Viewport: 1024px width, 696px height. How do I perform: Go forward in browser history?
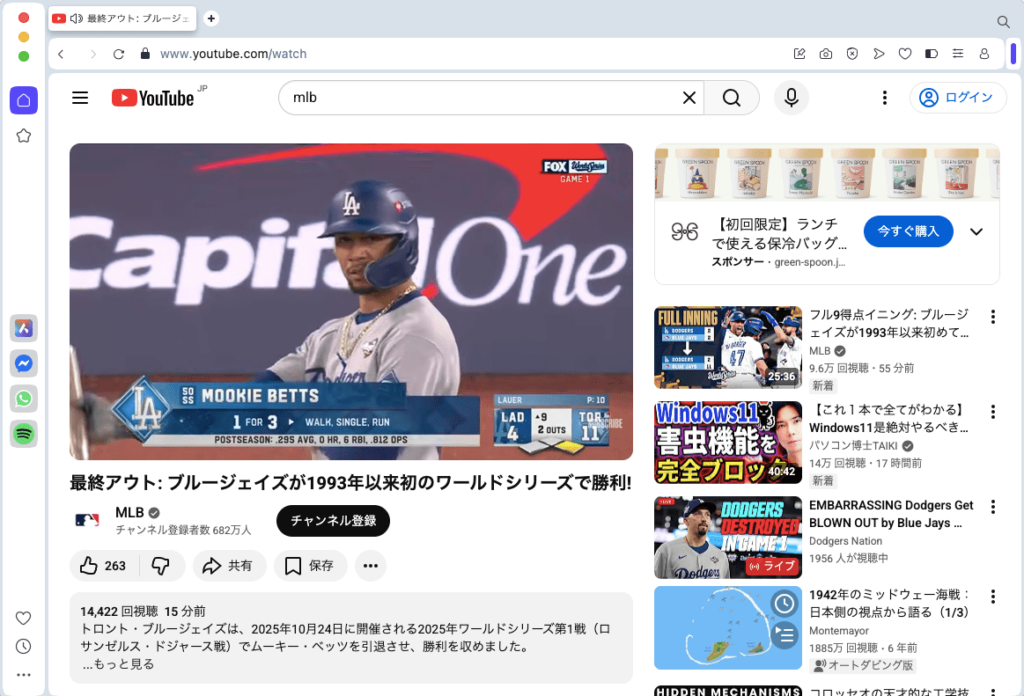[x=93, y=54]
